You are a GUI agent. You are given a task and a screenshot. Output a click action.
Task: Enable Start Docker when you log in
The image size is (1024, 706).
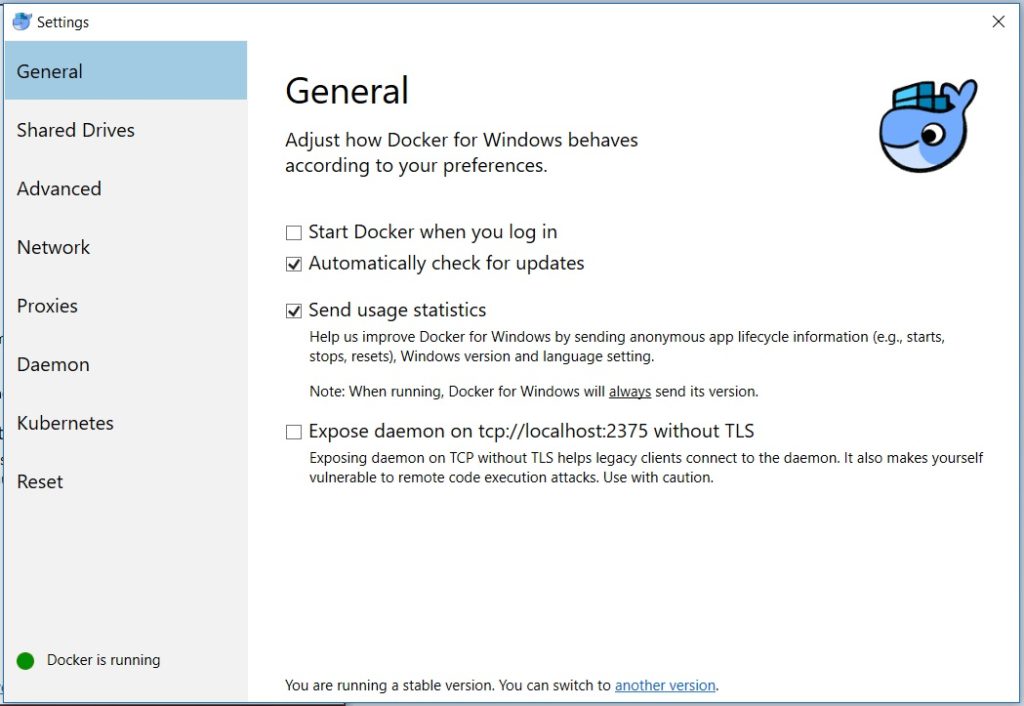tap(294, 233)
